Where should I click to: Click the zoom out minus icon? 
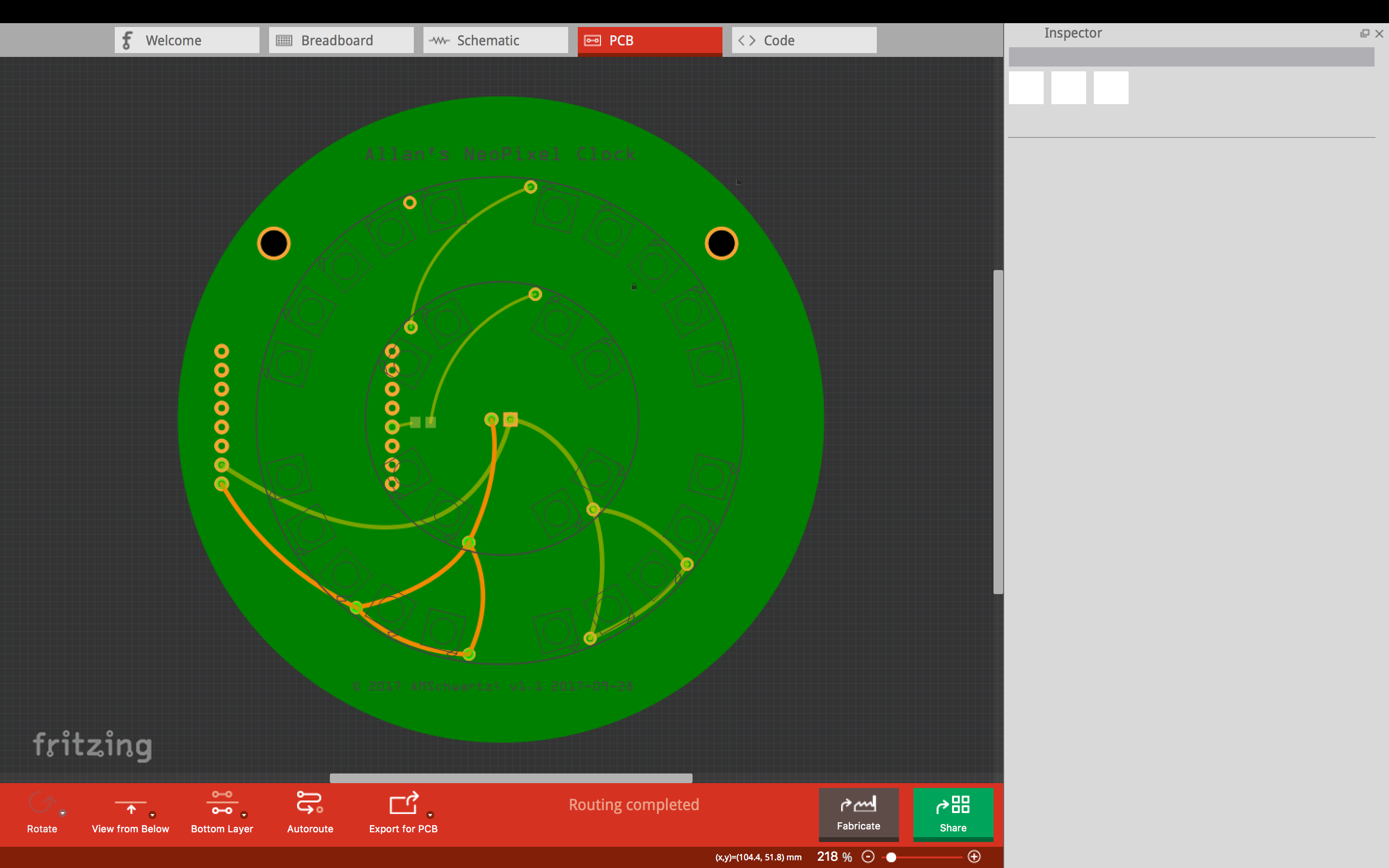coord(868,856)
